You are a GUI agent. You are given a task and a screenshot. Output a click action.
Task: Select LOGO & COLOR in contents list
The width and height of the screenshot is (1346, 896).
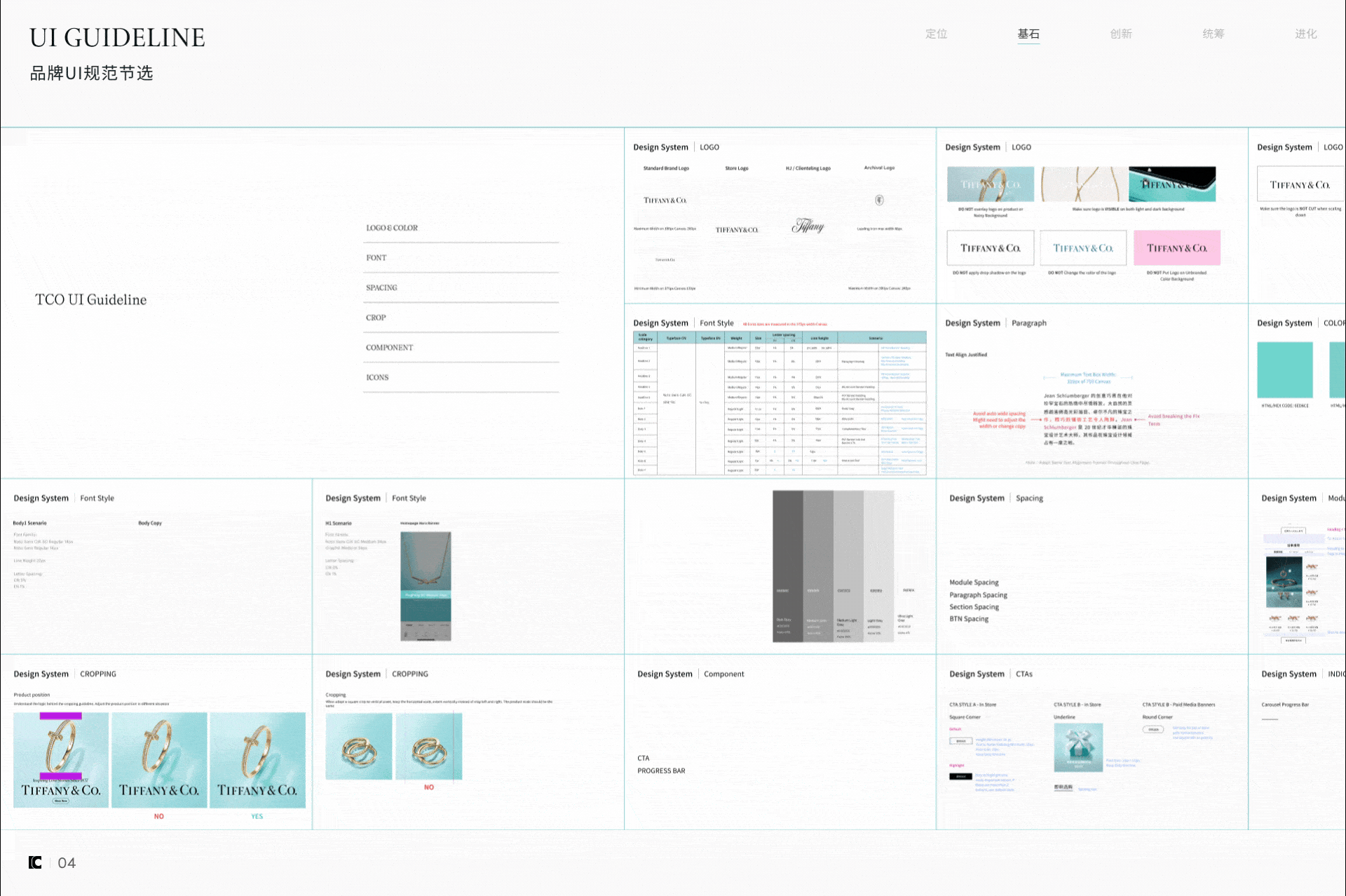392,228
